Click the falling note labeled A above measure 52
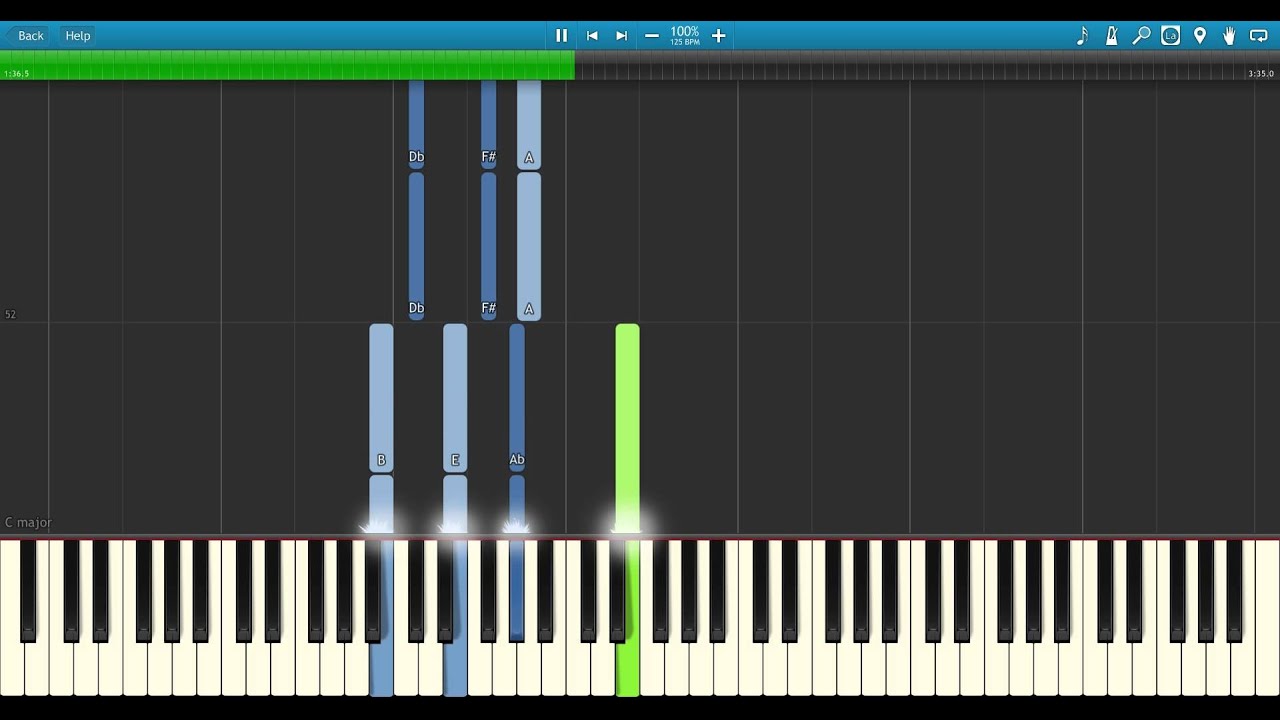 pyautogui.click(x=529, y=246)
